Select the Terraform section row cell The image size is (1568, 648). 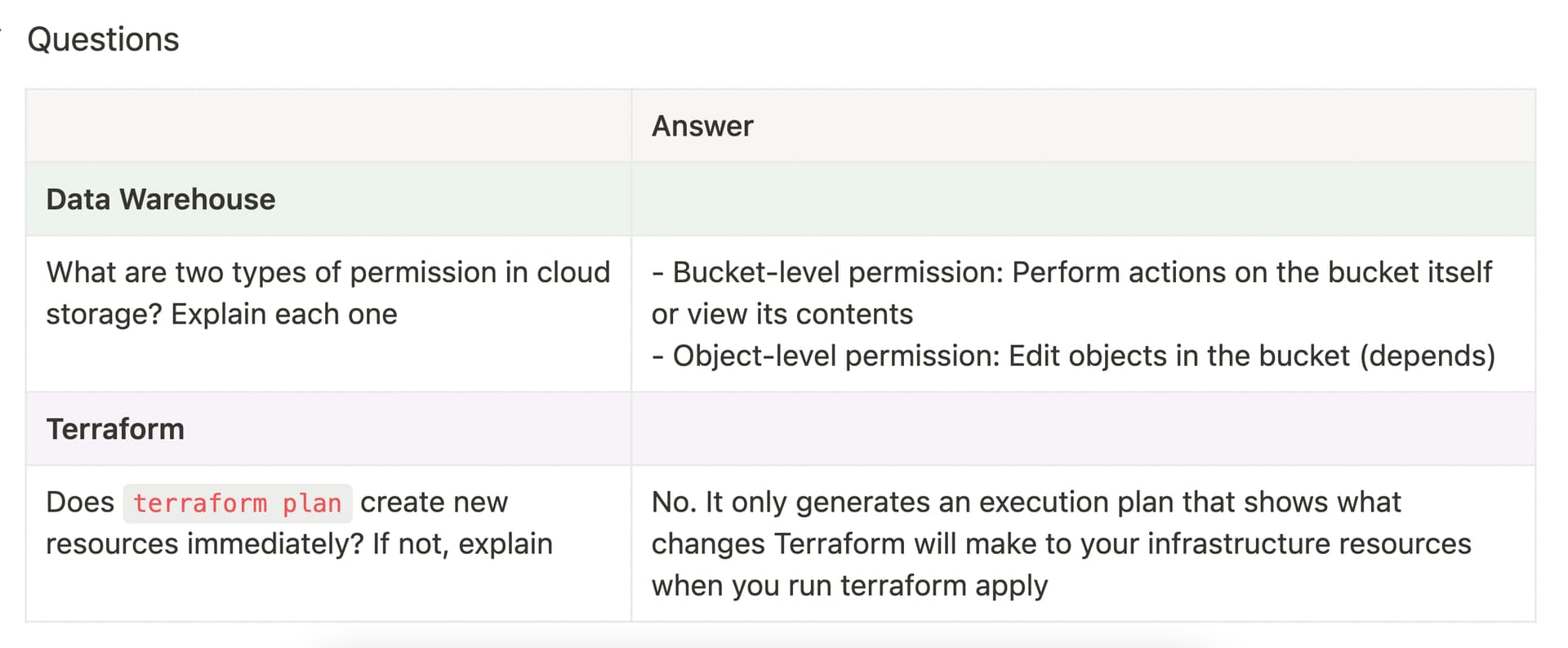click(115, 429)
